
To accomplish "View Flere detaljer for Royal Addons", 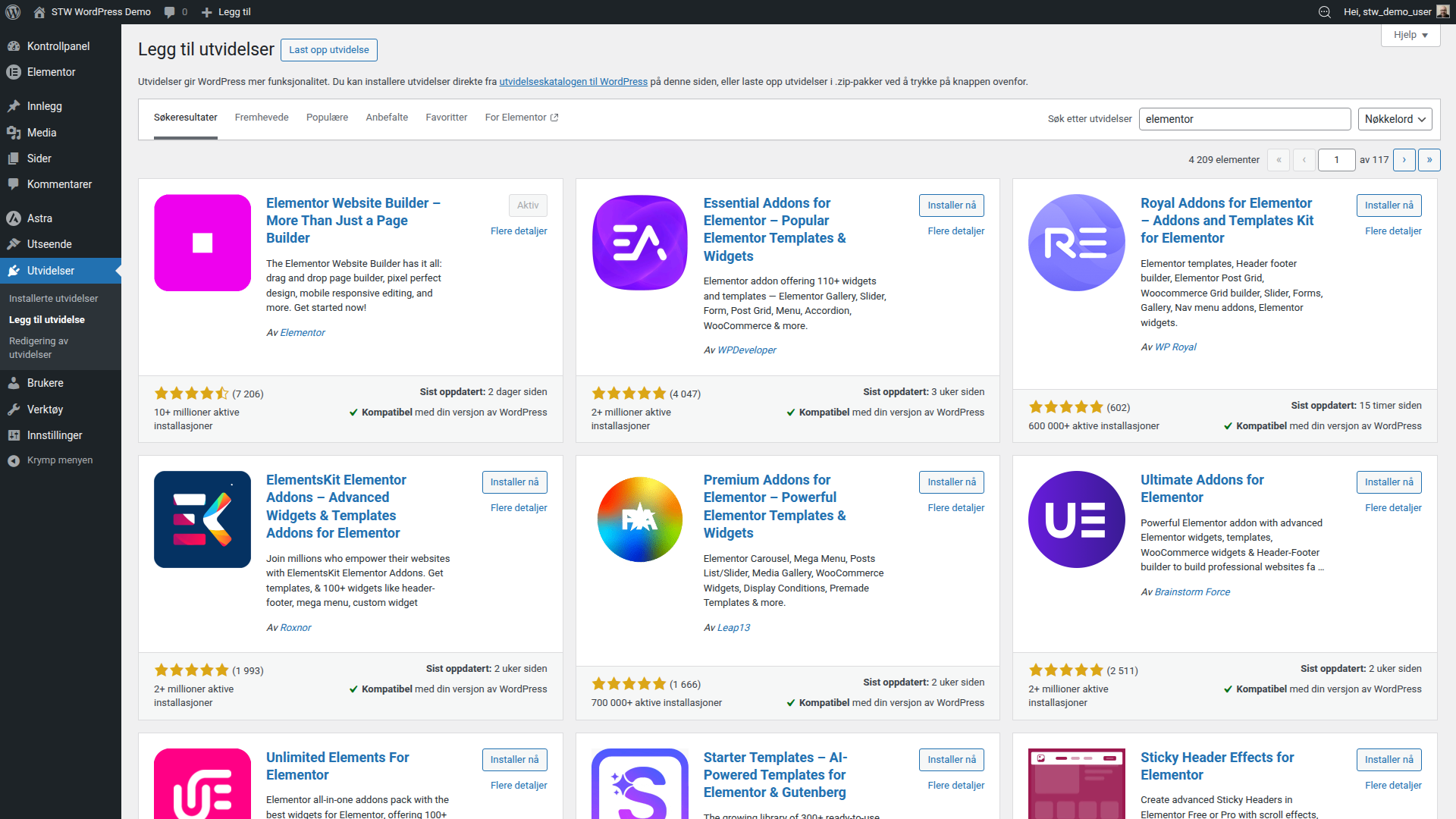I will pyautogui.click(x=1393, y=231).
